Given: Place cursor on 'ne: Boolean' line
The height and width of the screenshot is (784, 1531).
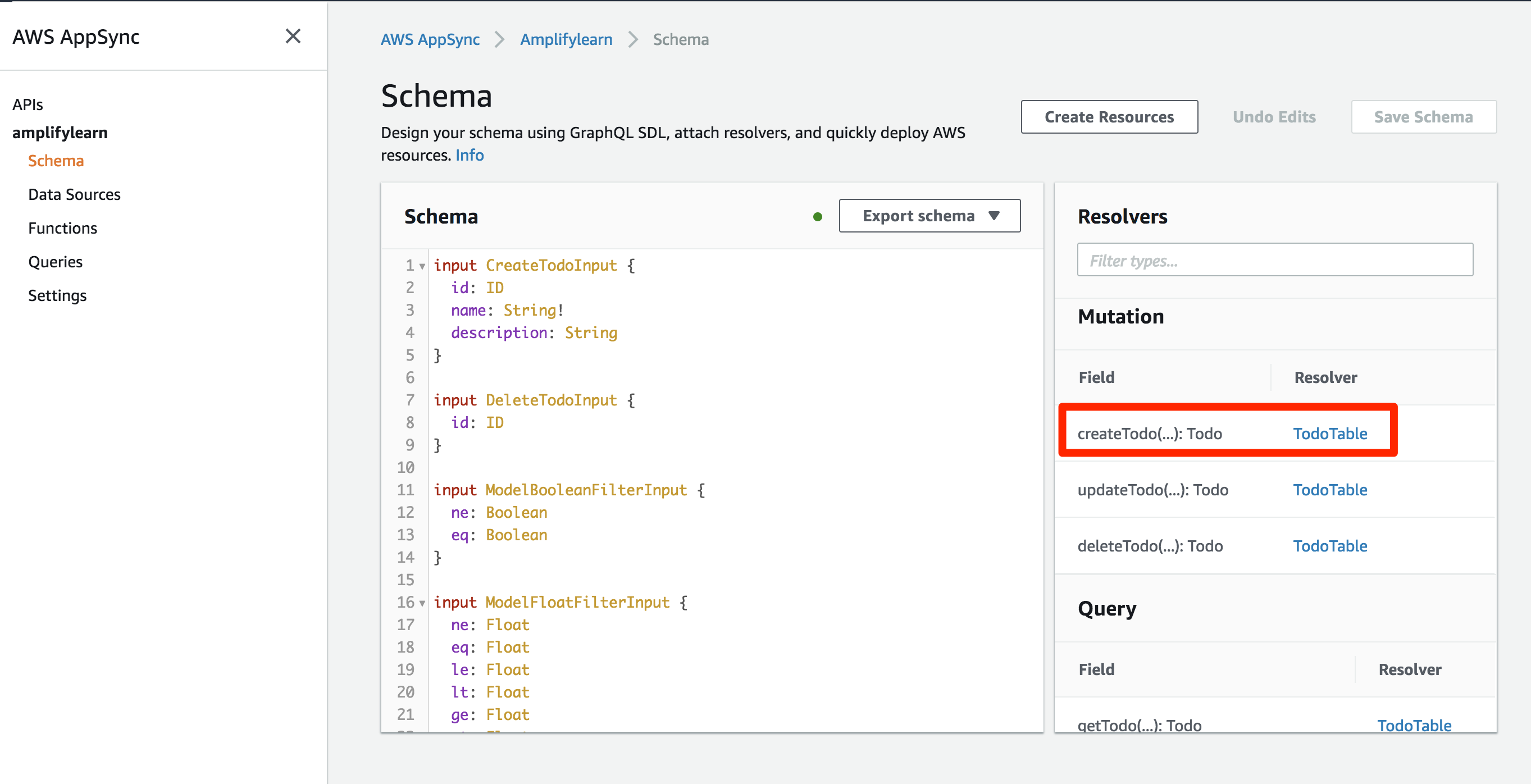Looking at the screenshot, I should click(x=499, y=512).
